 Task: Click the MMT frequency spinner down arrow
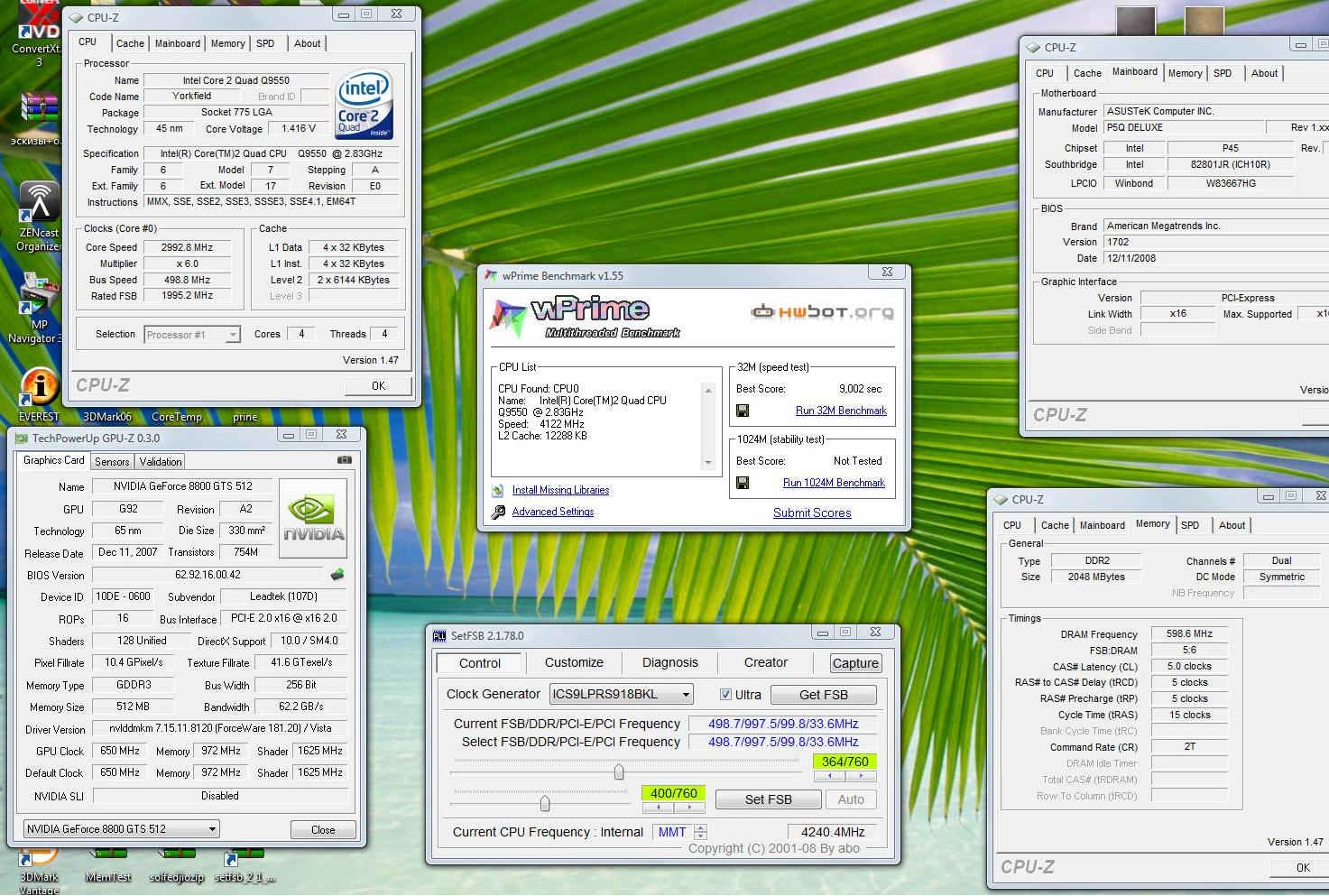(x=700, y=836)
